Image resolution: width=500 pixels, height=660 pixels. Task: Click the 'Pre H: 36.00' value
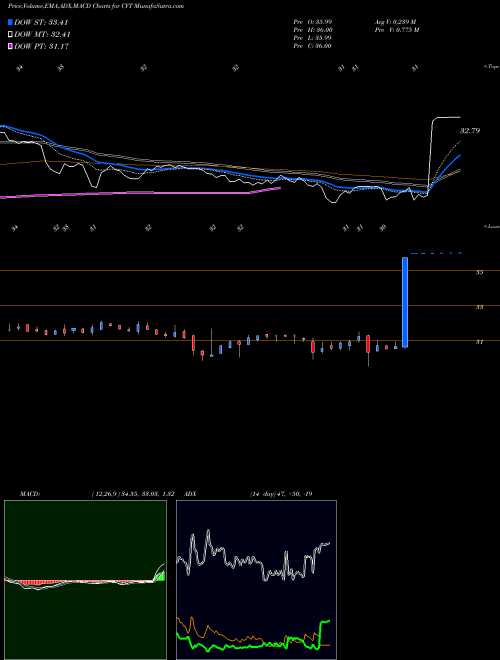(x=312, y=30)
